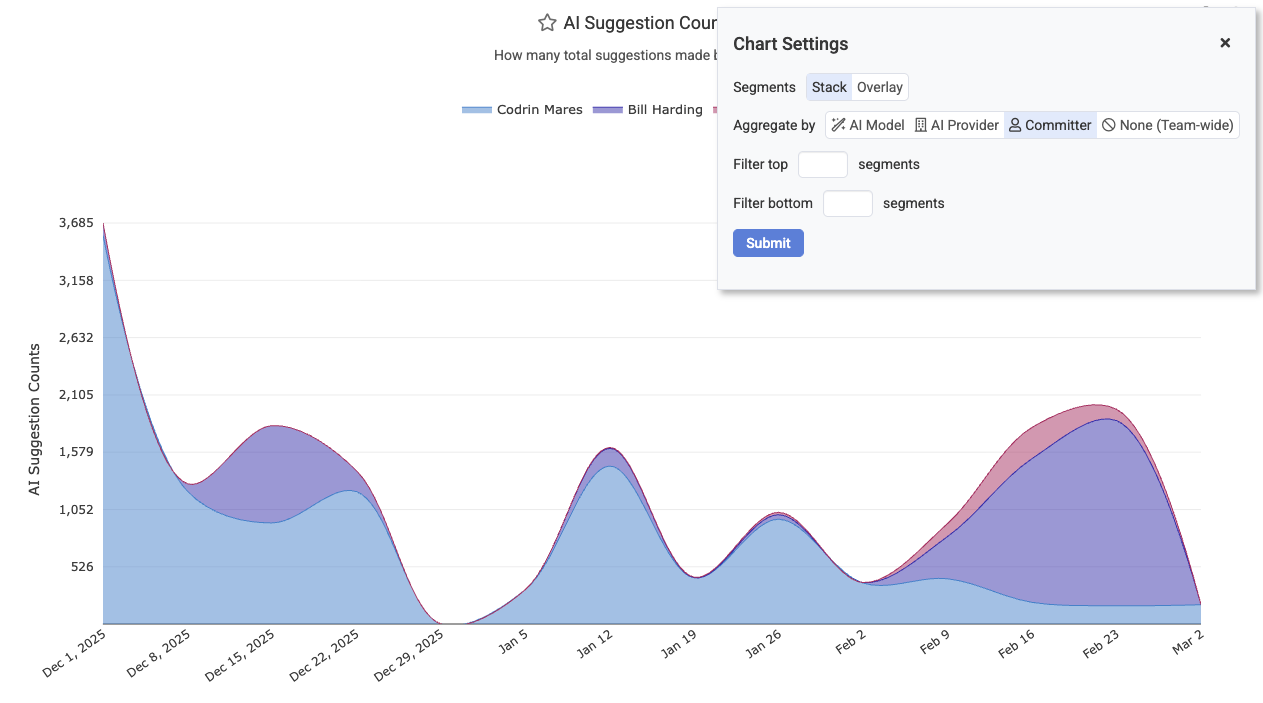Focus the Filter bottom segments field
Viewport: 1263px width, 703px height.
coord(847,203)
